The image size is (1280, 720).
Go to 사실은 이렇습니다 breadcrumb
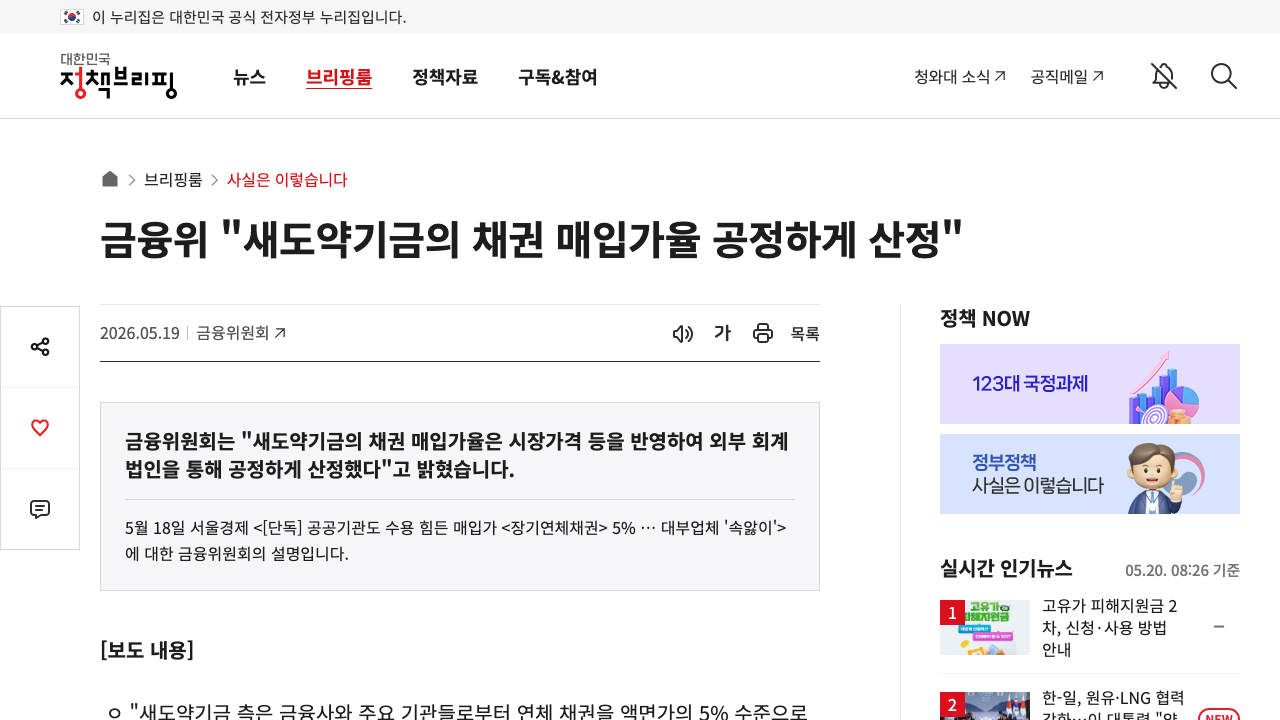pyautogui.click(x=287, y=180)
